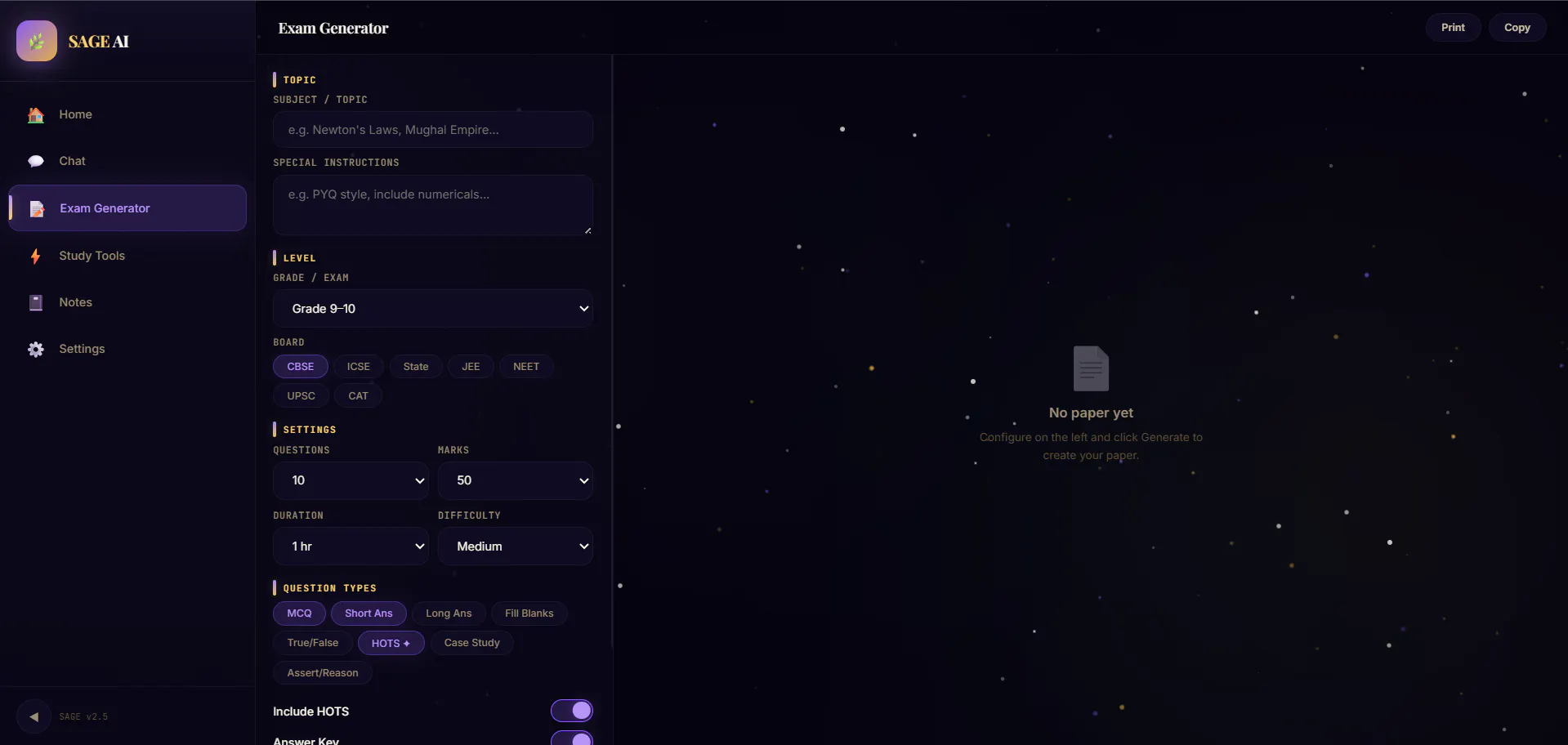Collapse the sidebar with the arrow button
1568x745 pixels.
click(x=34, y=716)
